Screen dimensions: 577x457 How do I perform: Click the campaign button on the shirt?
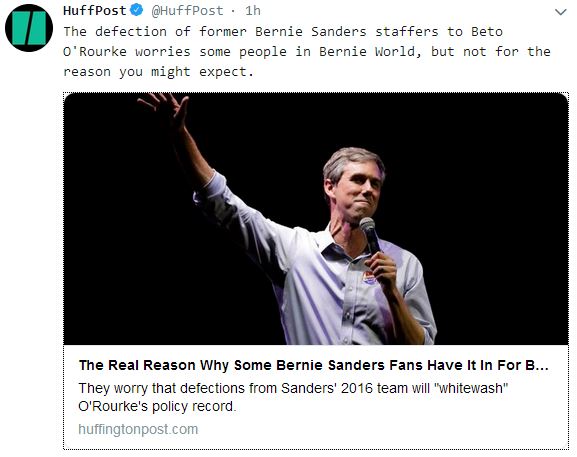pyautogui.click(x=369, y=278)
